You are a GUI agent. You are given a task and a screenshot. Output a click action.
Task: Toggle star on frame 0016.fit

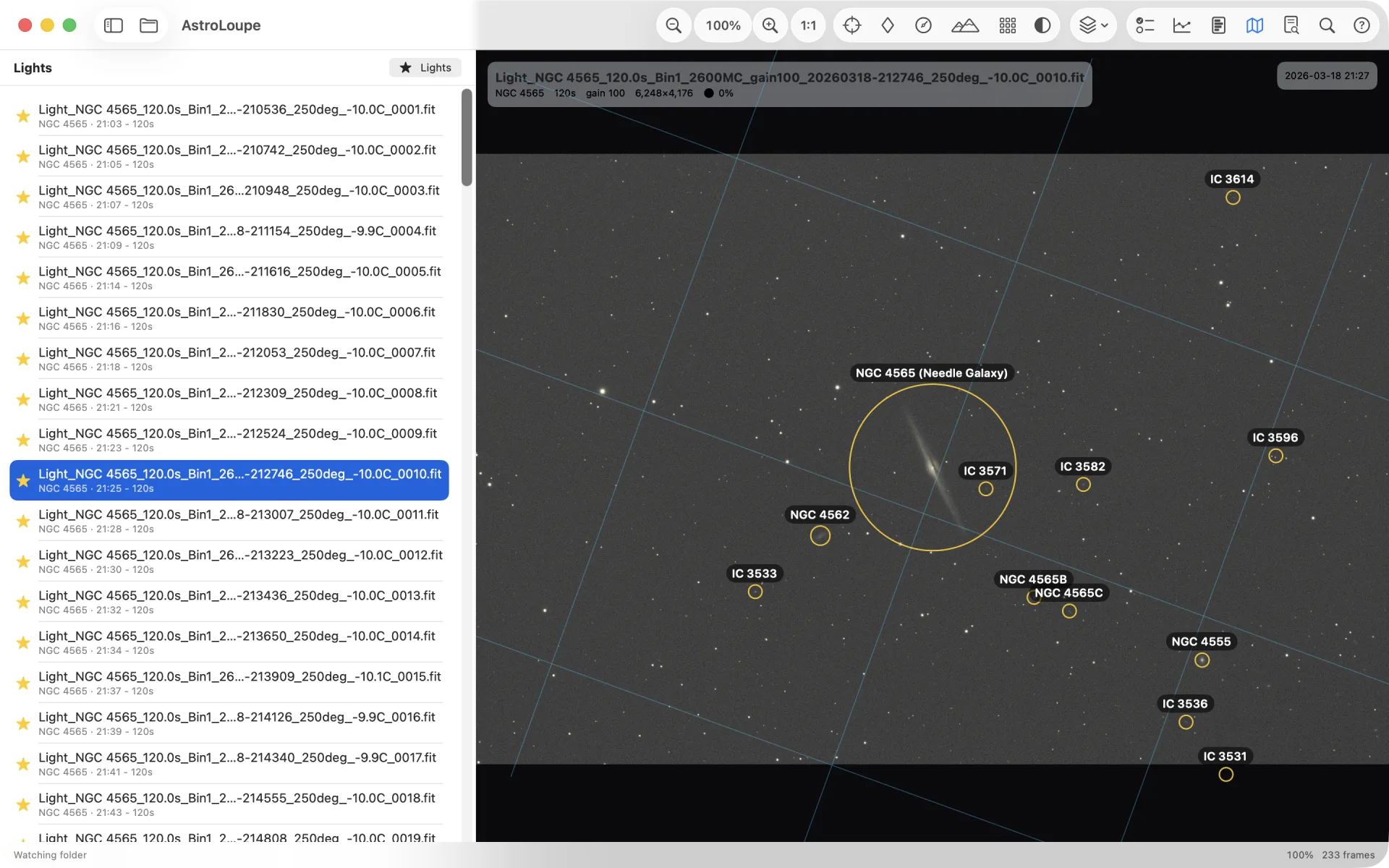(x=23, y=723)
